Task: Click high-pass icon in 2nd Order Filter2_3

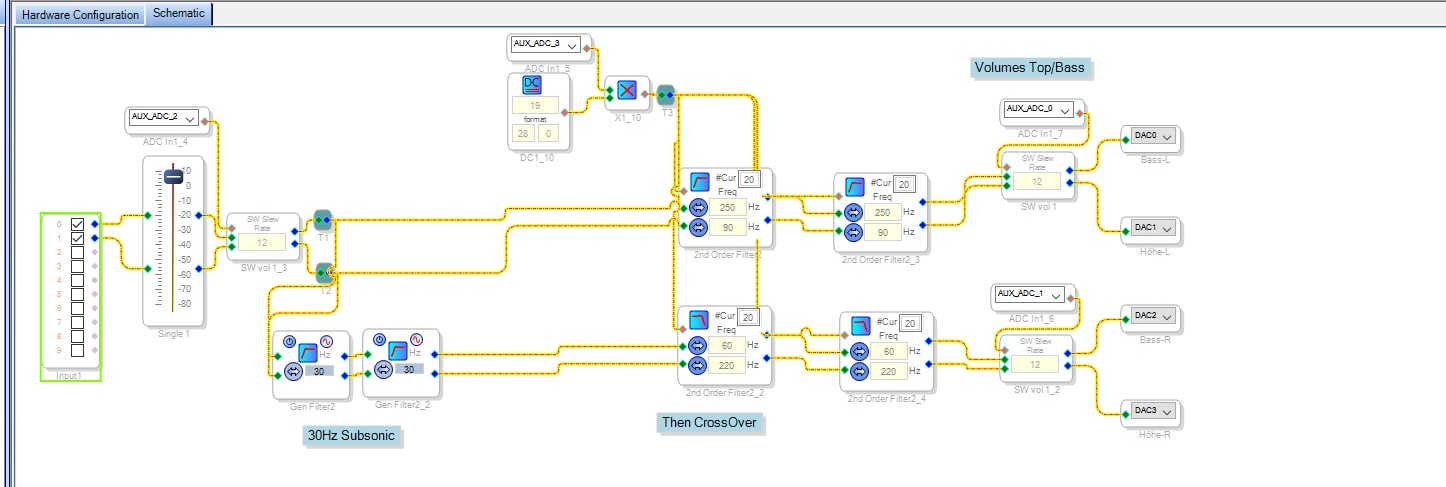Action: coord(854,186)
